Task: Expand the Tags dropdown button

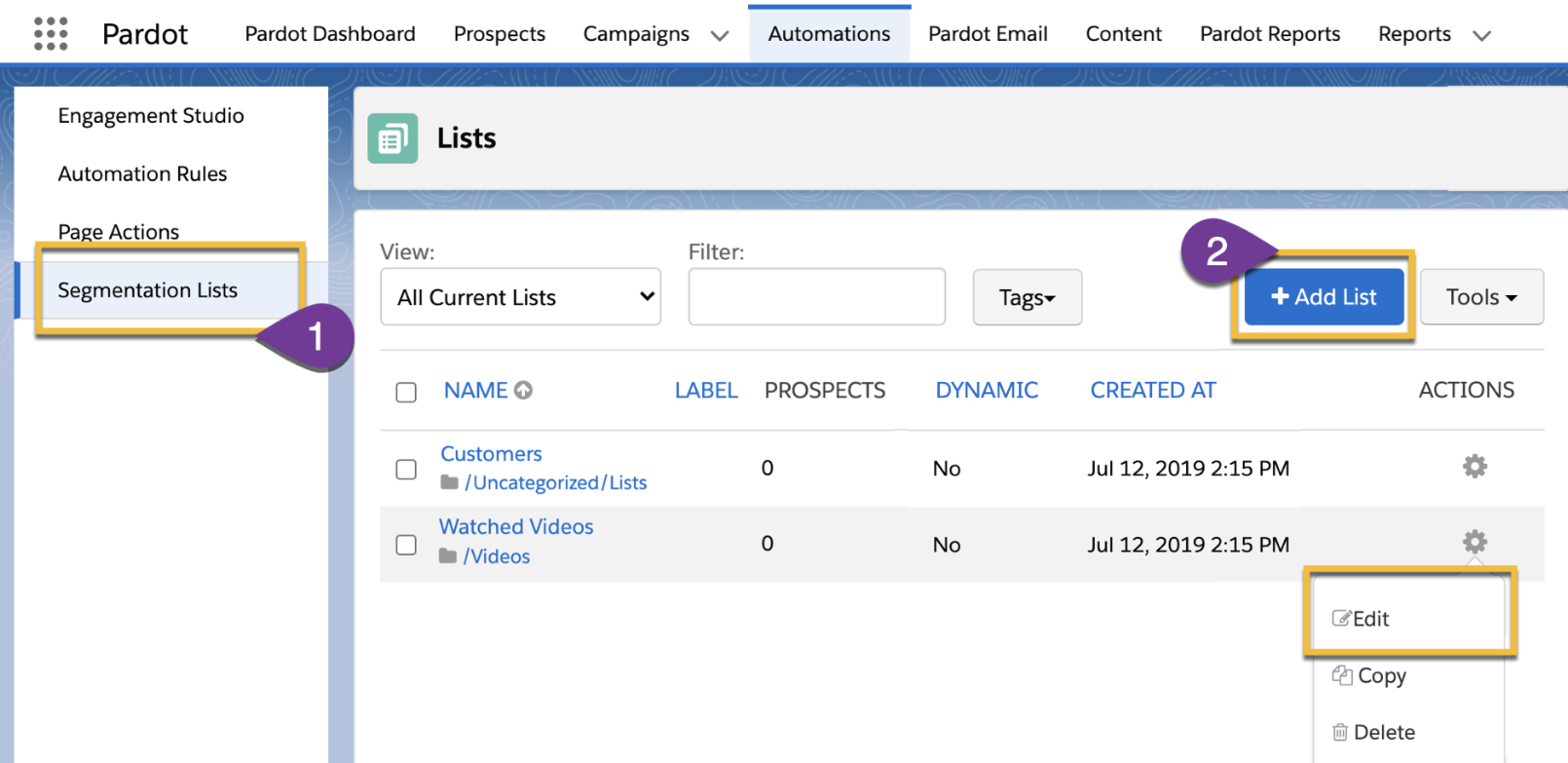Action: point(1027,297)
